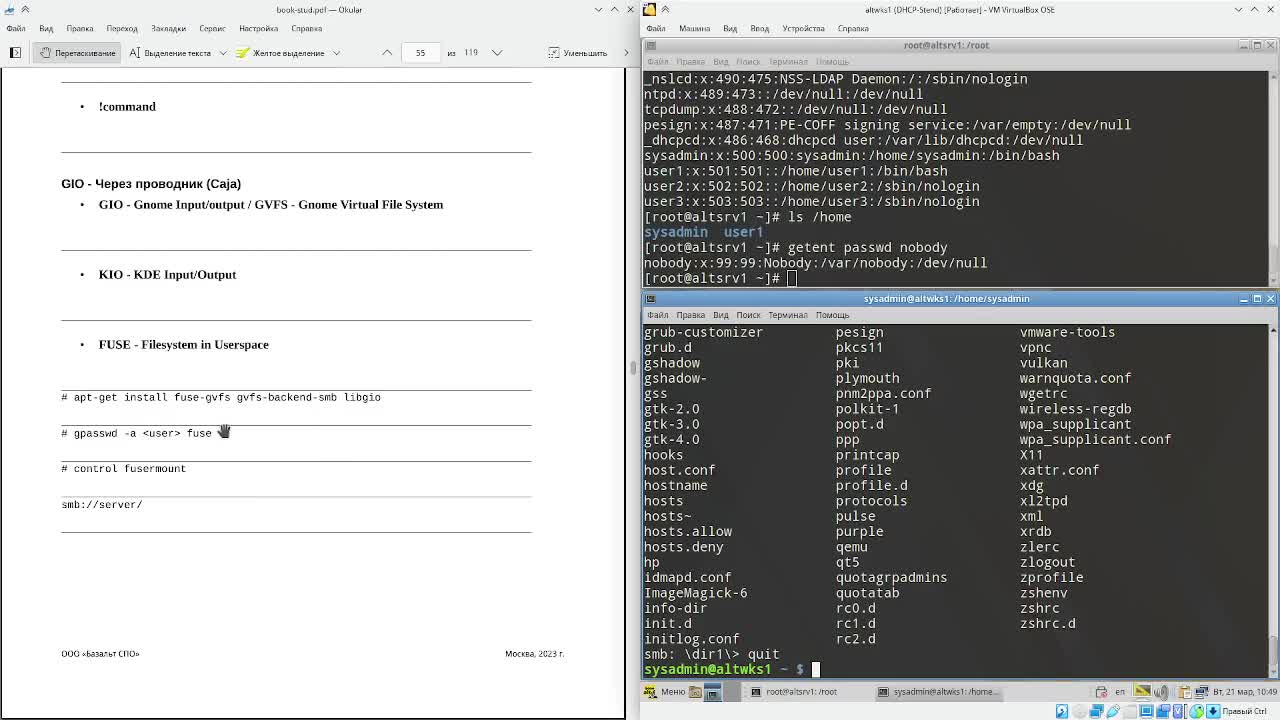Click scrollbar of the sysadmin terminal
The image size is (1280, 720).
pyautogui.click(x=1272, y=500)
